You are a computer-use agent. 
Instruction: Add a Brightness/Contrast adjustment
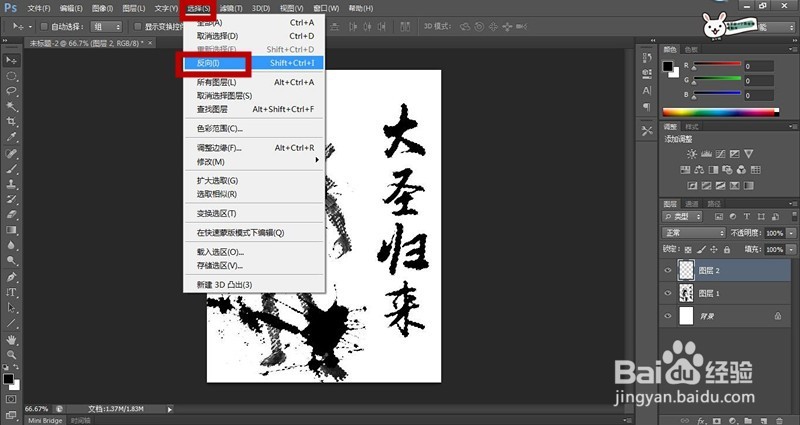[692, 154]
